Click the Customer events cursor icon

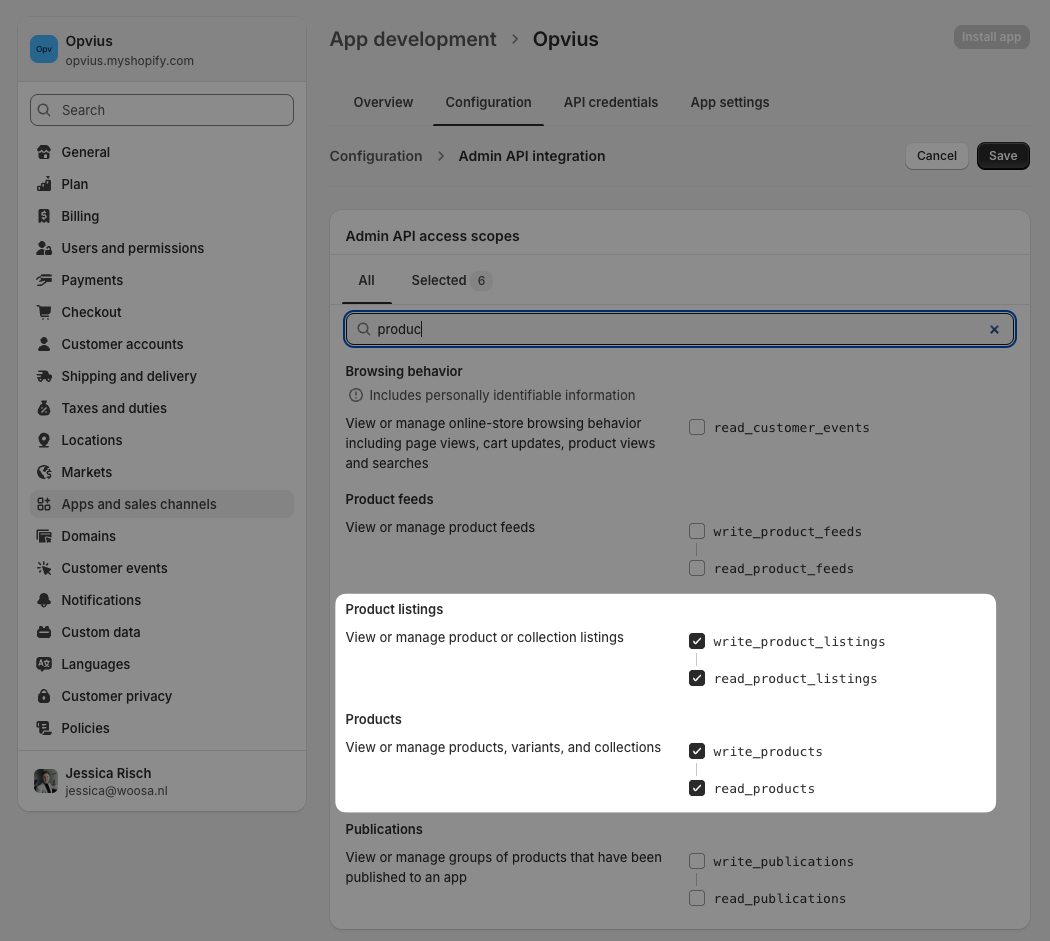click(x=44, y=568)
